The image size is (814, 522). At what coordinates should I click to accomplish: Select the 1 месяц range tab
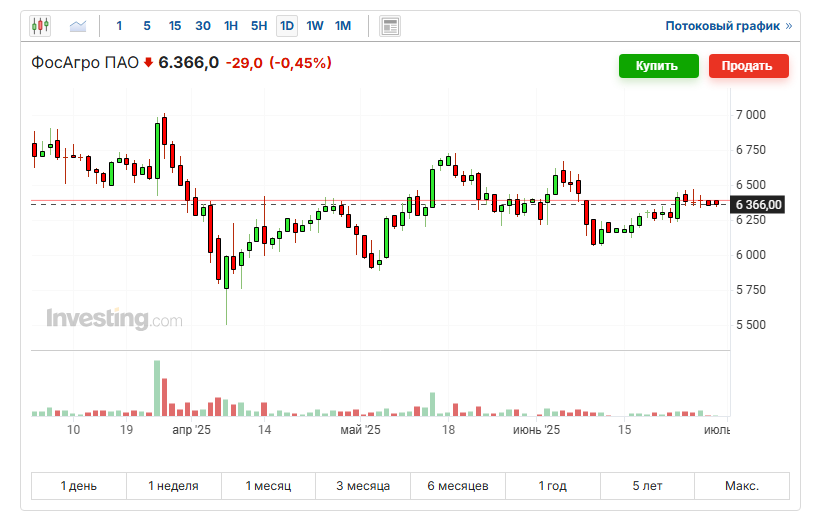pos(268,486)
